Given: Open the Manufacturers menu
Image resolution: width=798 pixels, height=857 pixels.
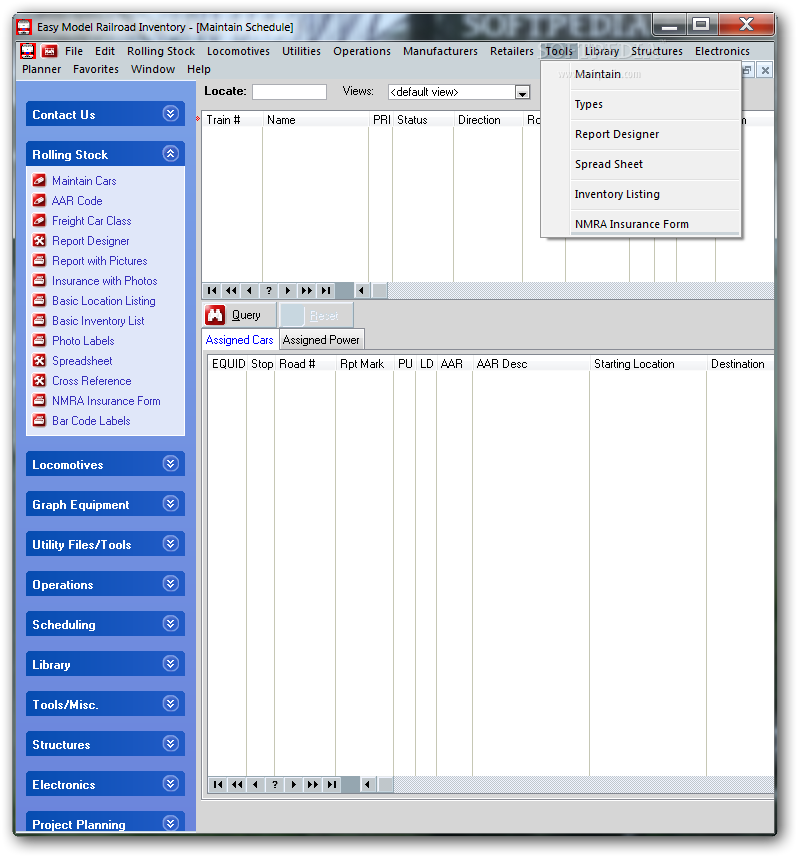Looking at the screenshot, I should (x=440, y=51).
